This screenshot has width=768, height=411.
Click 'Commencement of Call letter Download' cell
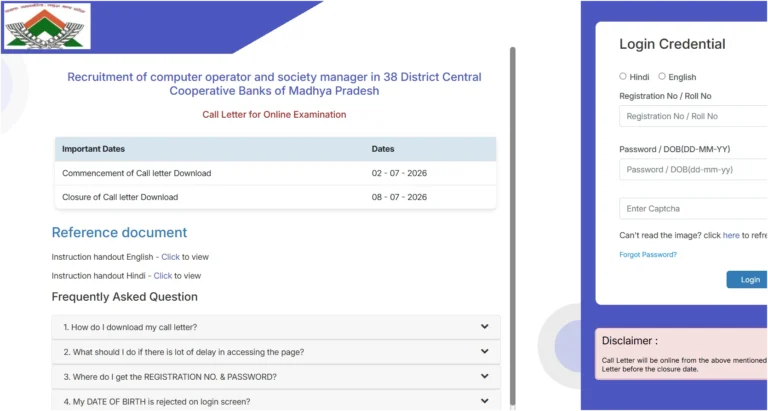137,173
